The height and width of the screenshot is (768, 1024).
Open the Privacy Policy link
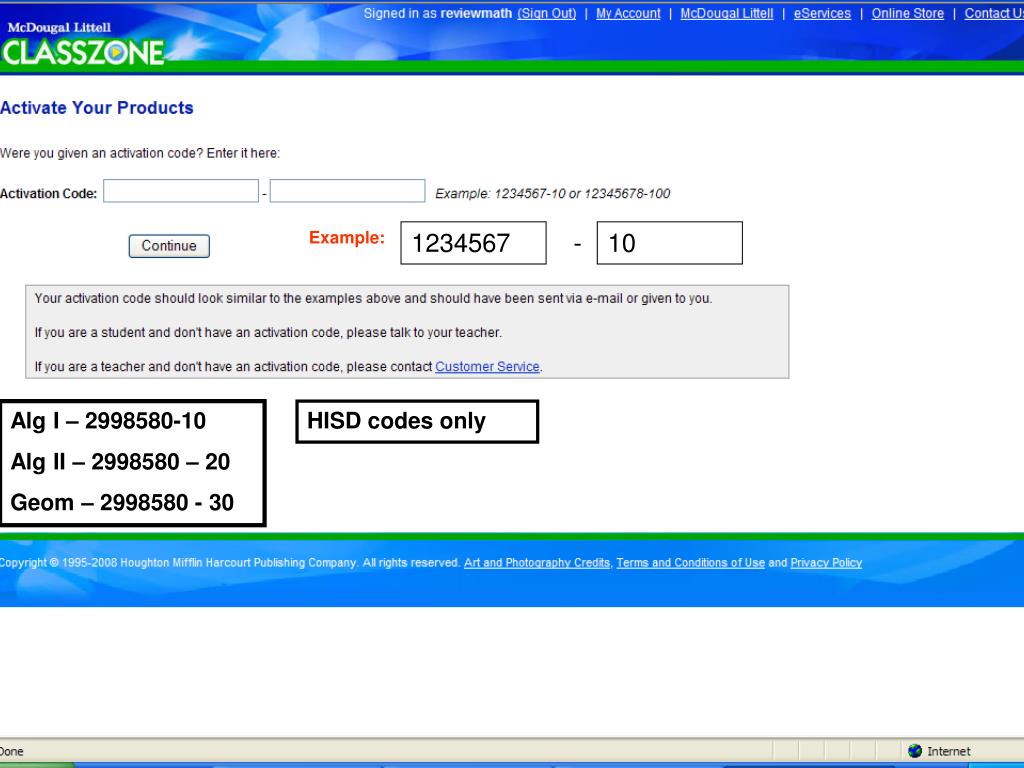click(x=826, y=563)
